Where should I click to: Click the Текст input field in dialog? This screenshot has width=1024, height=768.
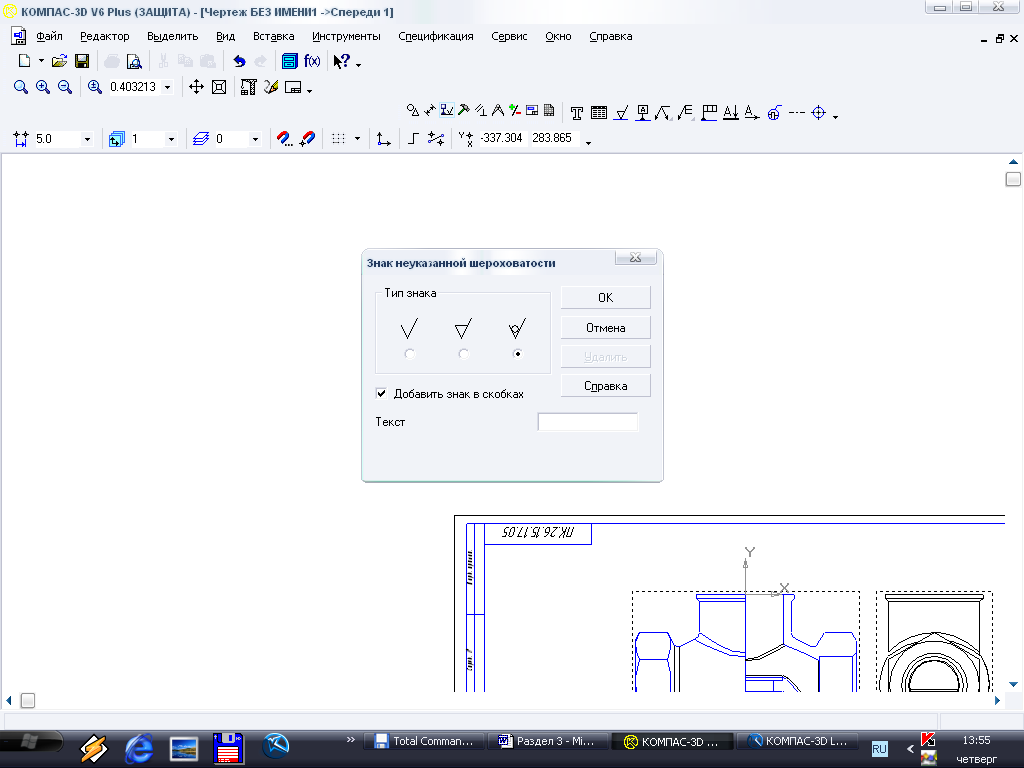[x=587, y=422]
